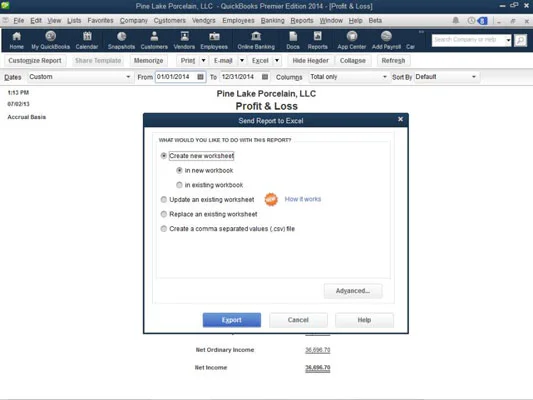Click the Export button
This screenshot has height=400, width=533.
coord(232,320)
